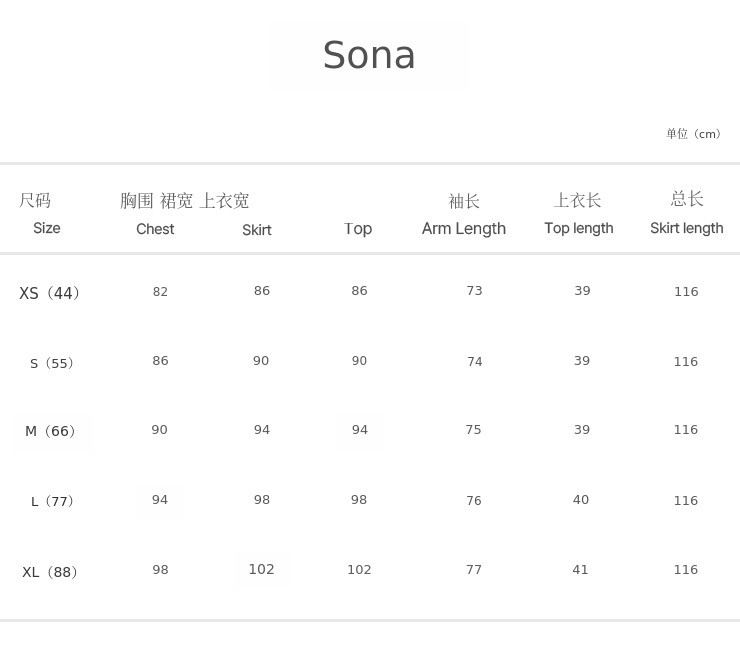The width and height of the screenshot is (740, 650).
Task: Click the XS chest value 82
Action: point(160,292)
